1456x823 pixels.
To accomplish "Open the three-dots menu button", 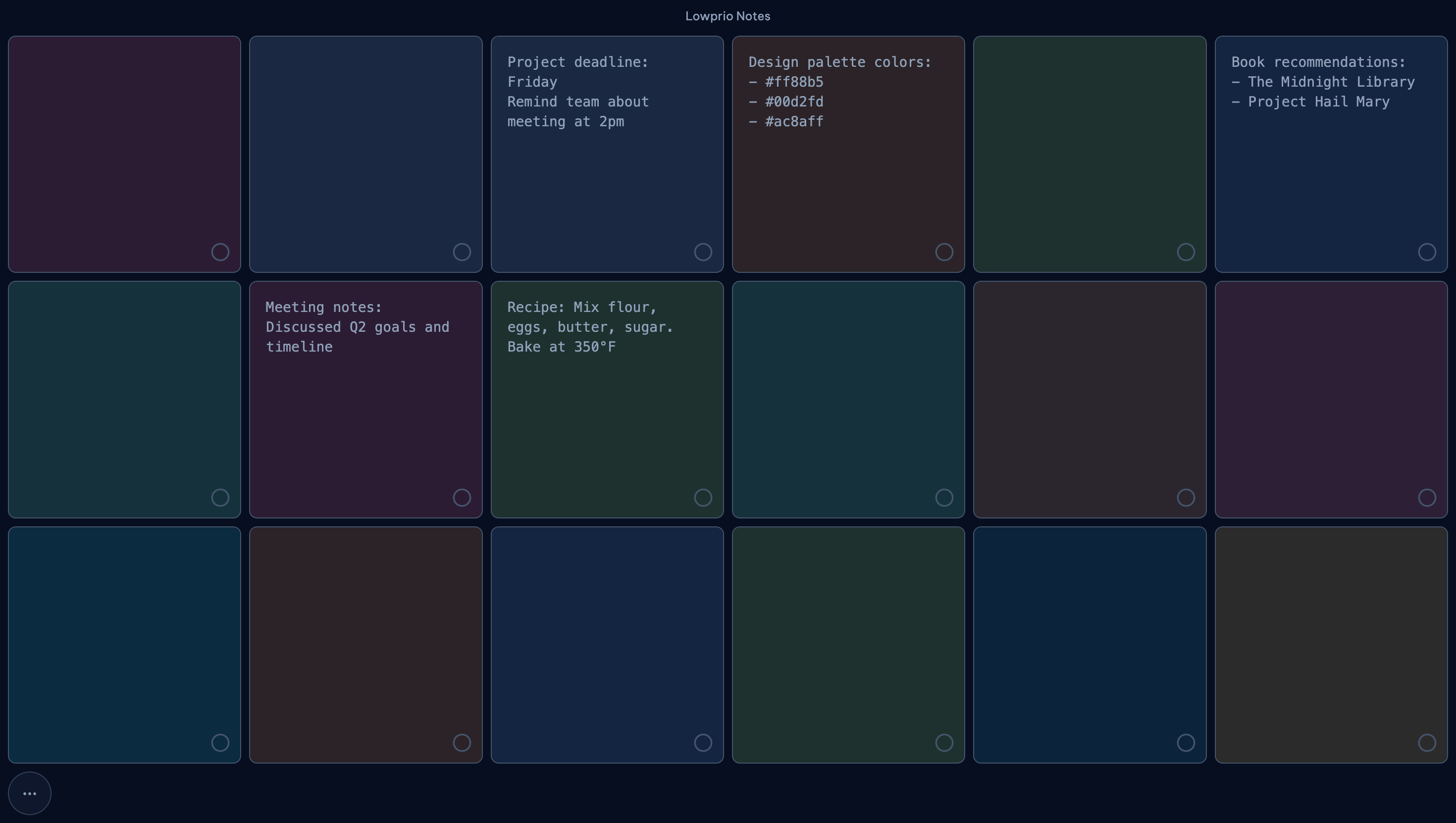I will click(x=29, y=793).
